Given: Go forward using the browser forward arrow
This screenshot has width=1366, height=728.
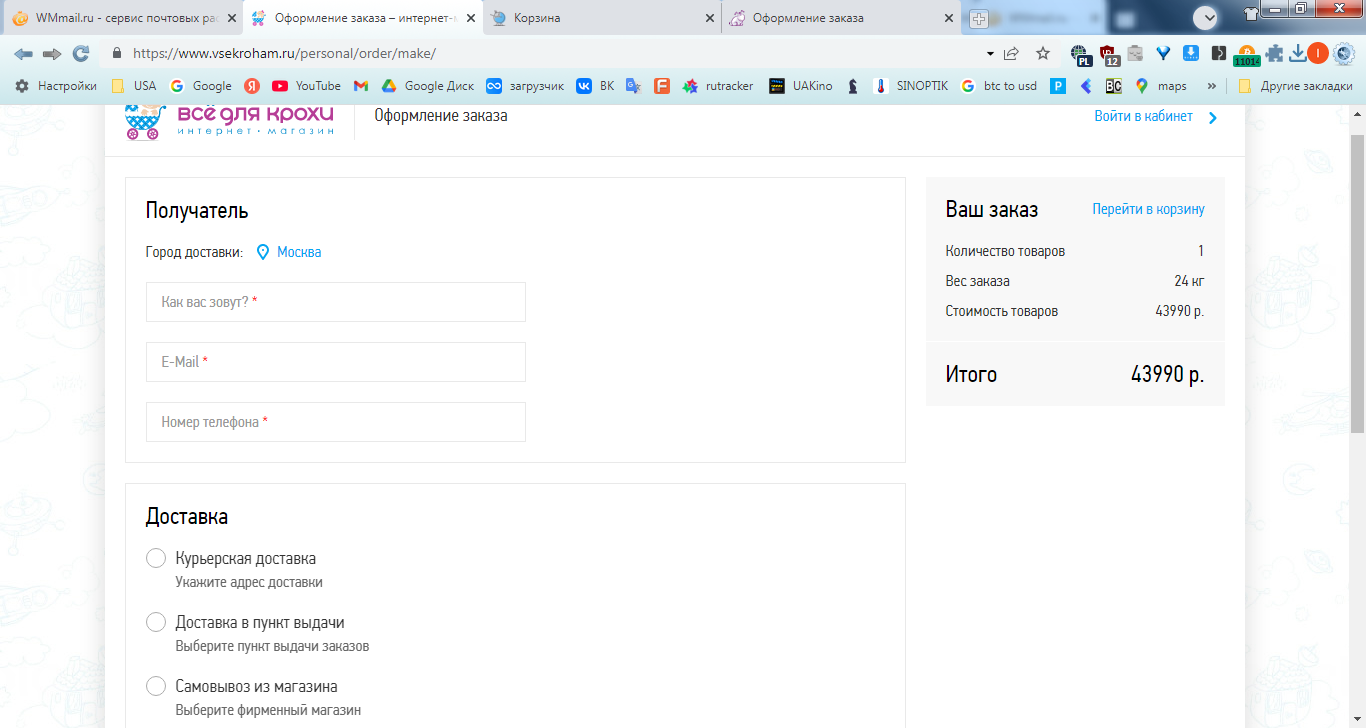Looking at the screenshot, I should (x=52, y=53).
